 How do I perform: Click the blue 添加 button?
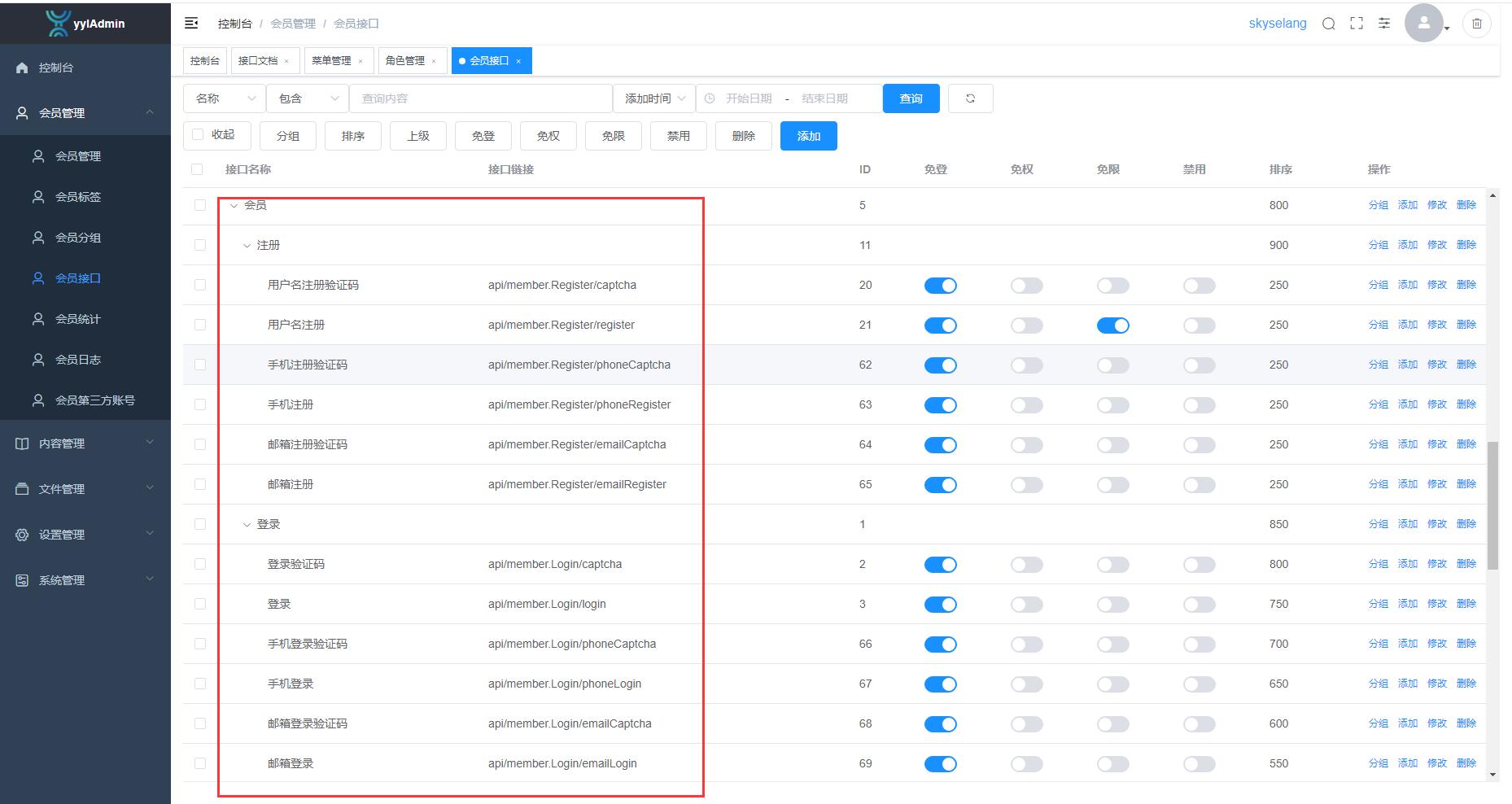click(808, 136)
